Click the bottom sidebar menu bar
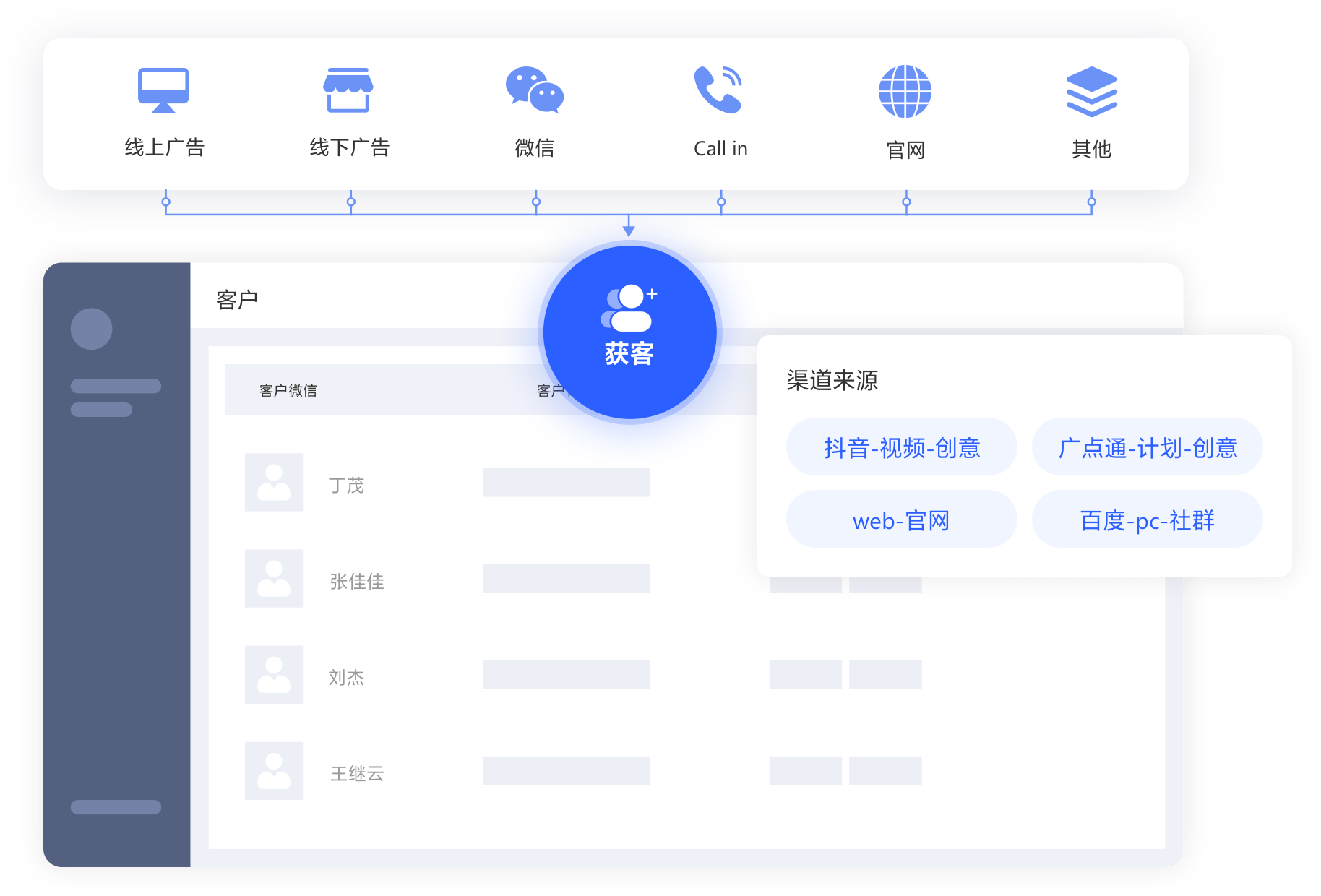Viewport: 1321px width, 896px height. 116,807
